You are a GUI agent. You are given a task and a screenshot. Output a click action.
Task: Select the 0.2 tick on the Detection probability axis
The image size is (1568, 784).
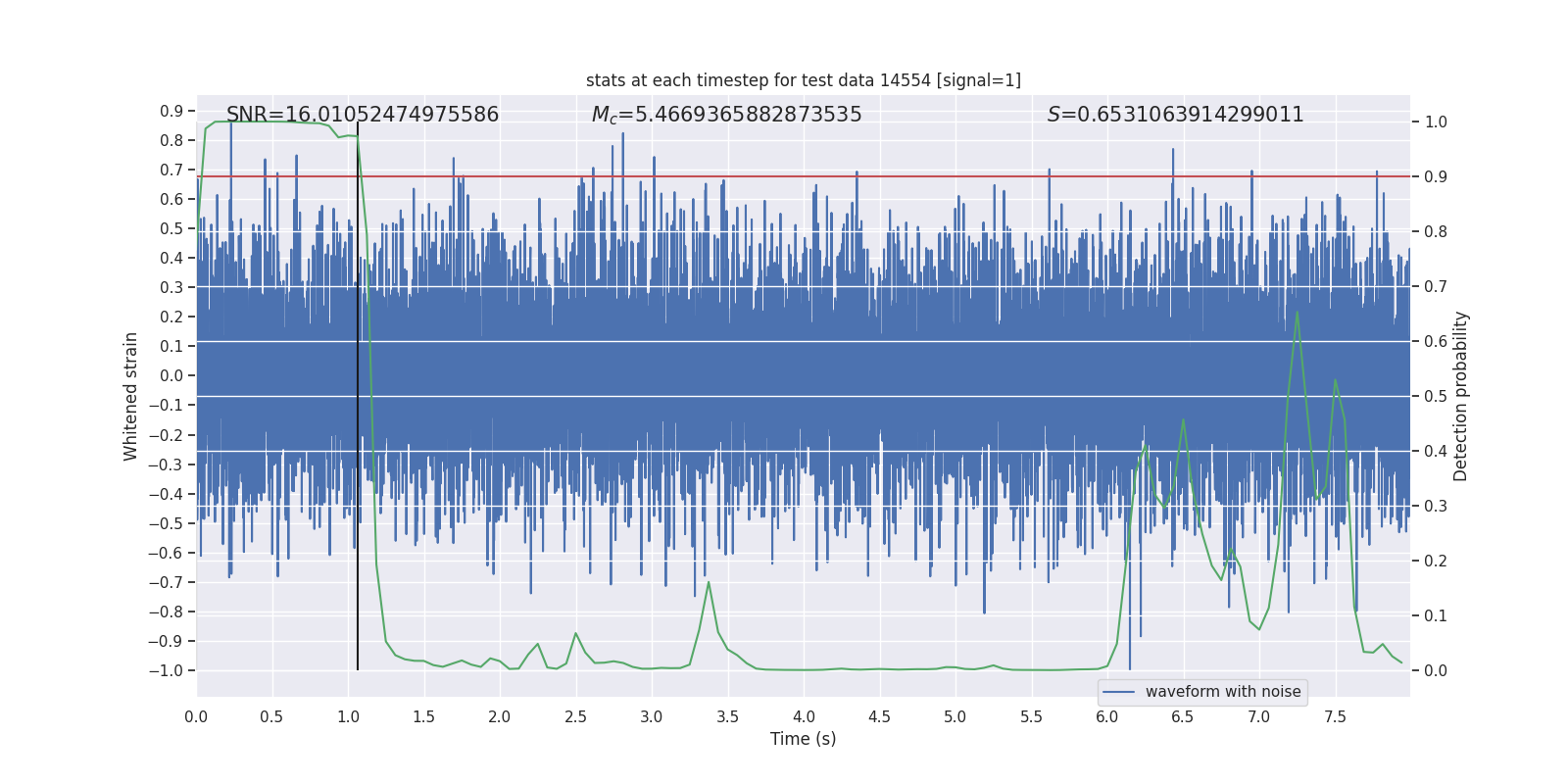point(1436,562)
